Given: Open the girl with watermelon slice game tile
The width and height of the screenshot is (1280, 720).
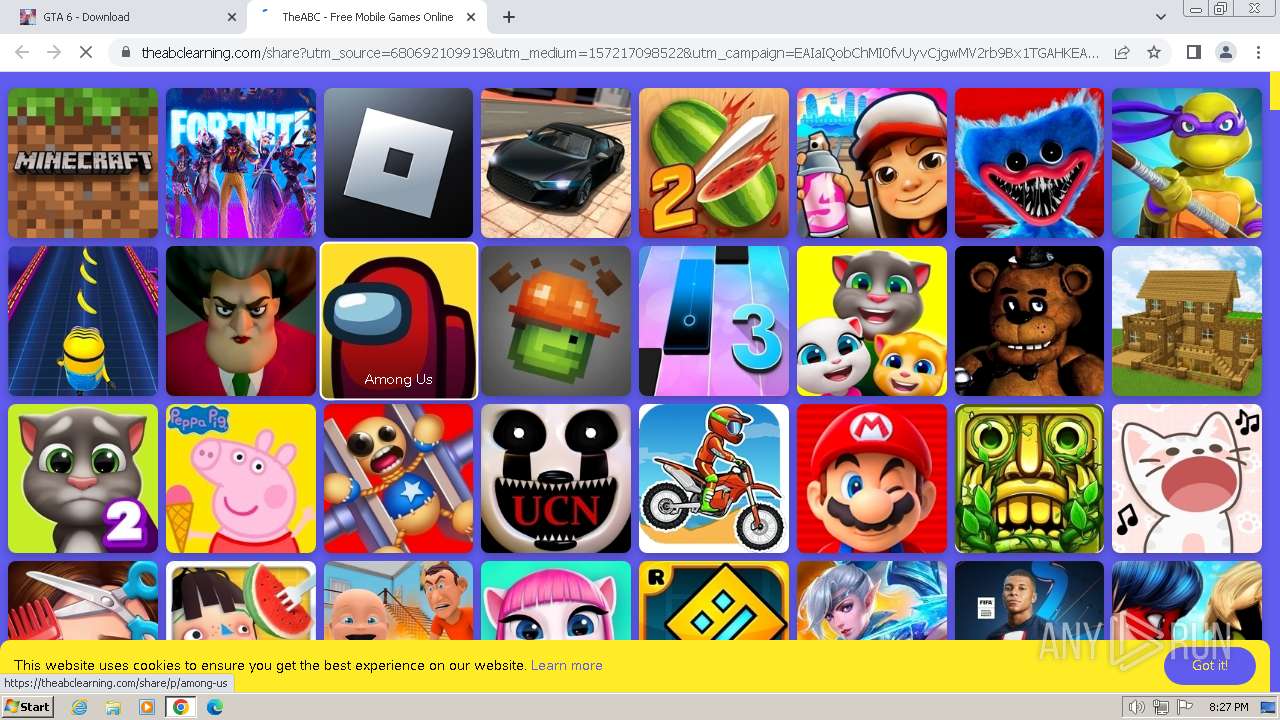Looking at the screenshot, I should coord(241,600).
